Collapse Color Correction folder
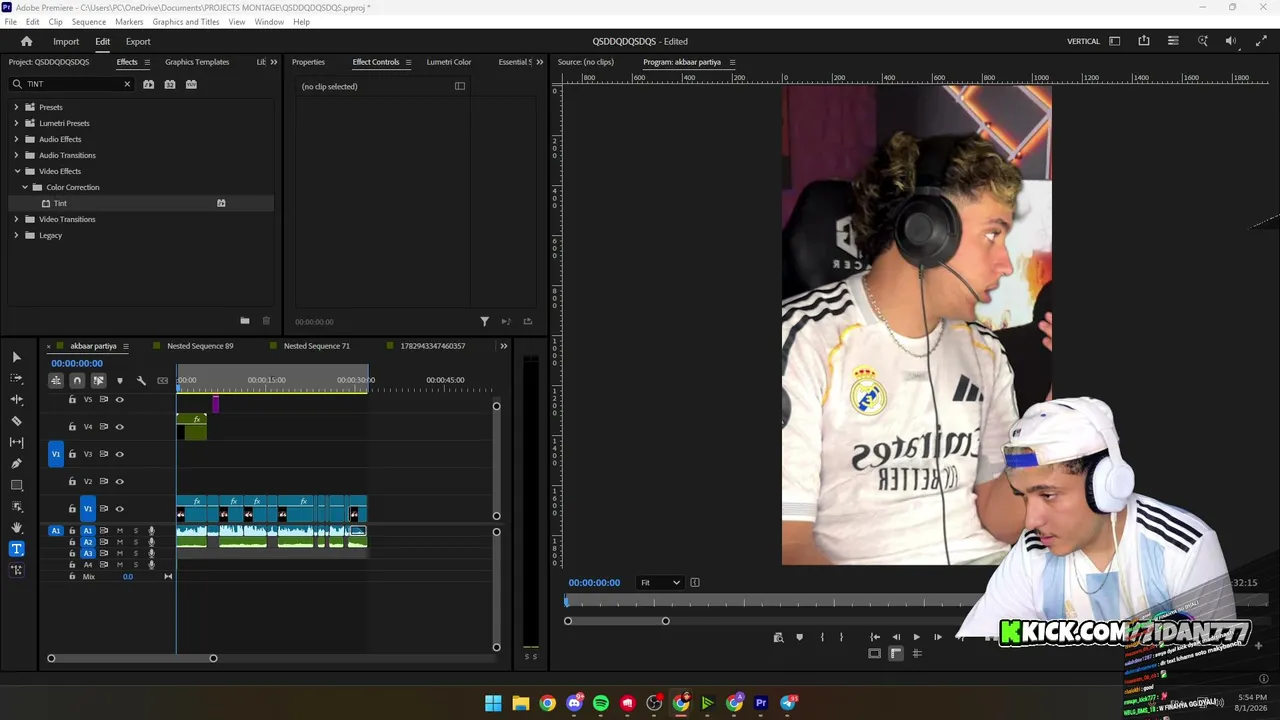 click(x=25, y=187)
